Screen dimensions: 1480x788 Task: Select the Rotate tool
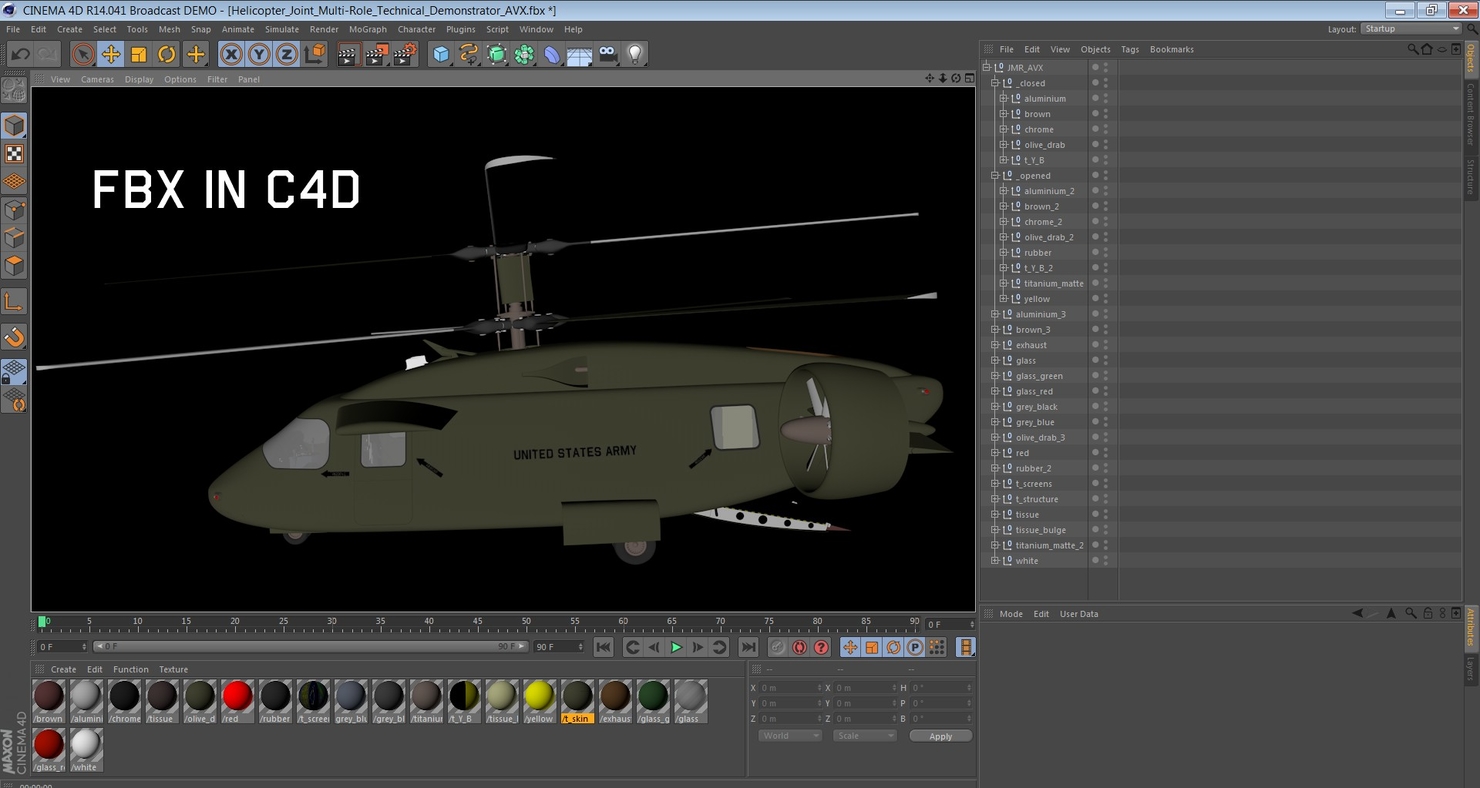(166, 54)
